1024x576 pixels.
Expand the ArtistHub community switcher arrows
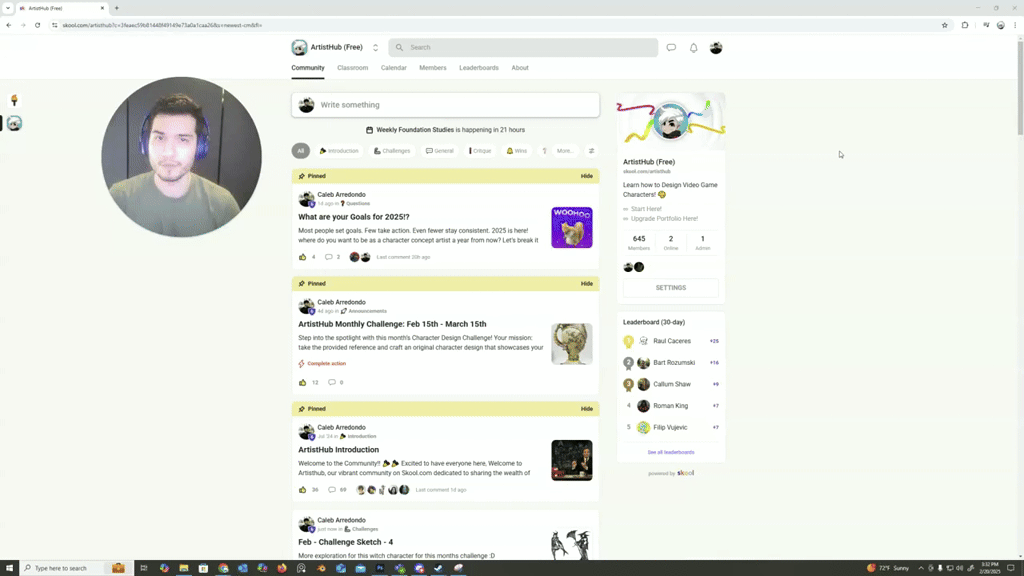coord(376,48)
